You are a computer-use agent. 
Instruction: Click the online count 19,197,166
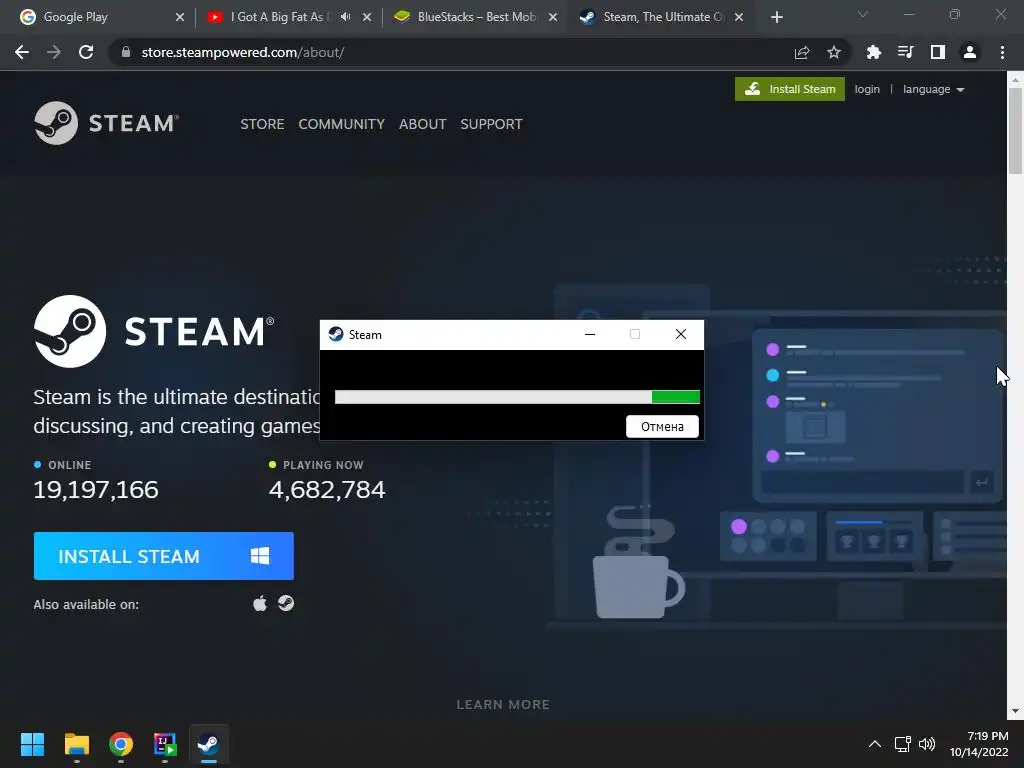tap(96, 490)
